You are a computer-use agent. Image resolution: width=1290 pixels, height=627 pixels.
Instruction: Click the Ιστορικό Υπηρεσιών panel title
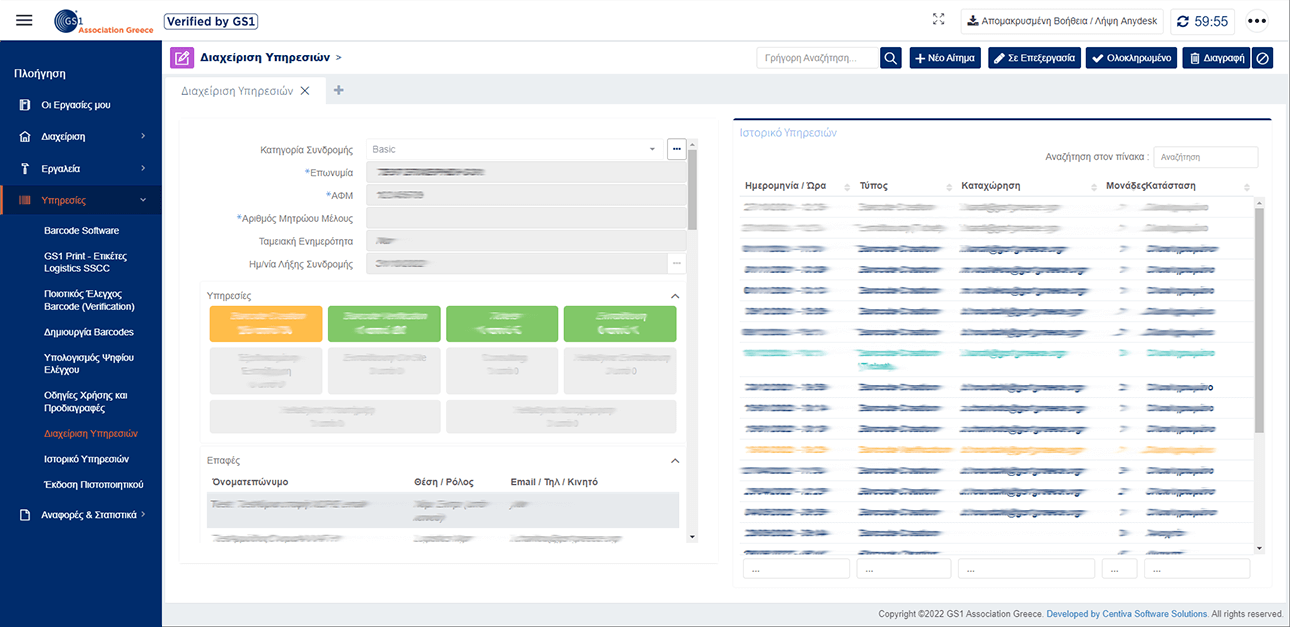[788, 132]
